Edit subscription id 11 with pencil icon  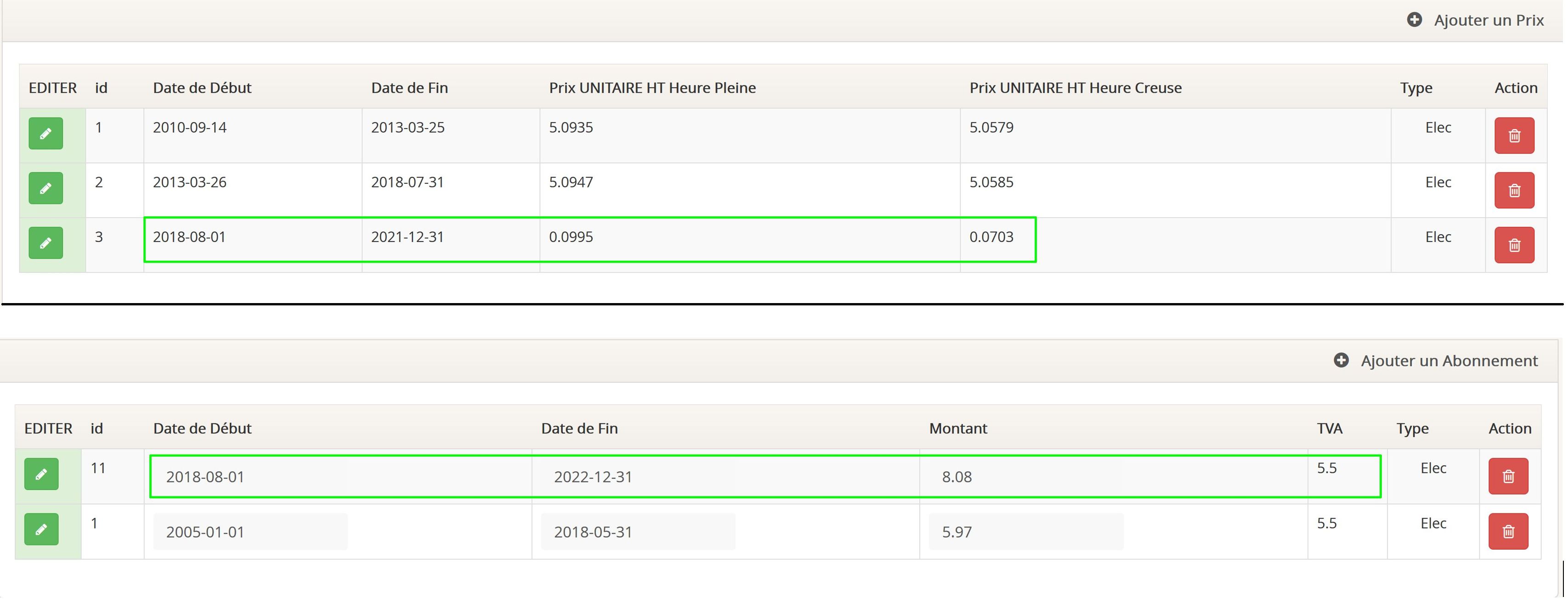pyautogui.click(x=41, y=474)
